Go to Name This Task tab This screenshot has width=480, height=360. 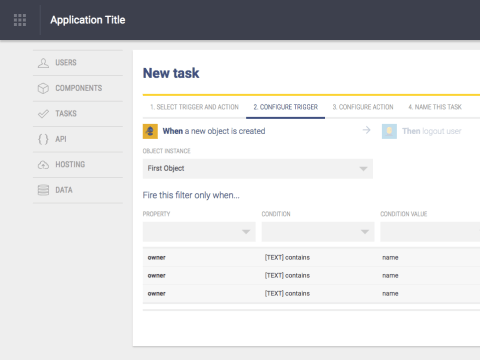pyautogui.click(x=435, y=107)
